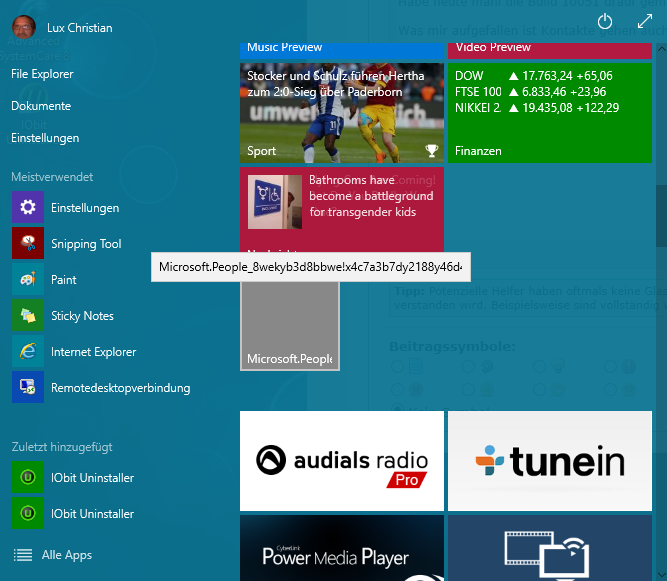Image resolution: width=667 pixels, height=581 pixels.
Task: Click the bathroom sign news thumbnail
Action: (x=275, y=202)
